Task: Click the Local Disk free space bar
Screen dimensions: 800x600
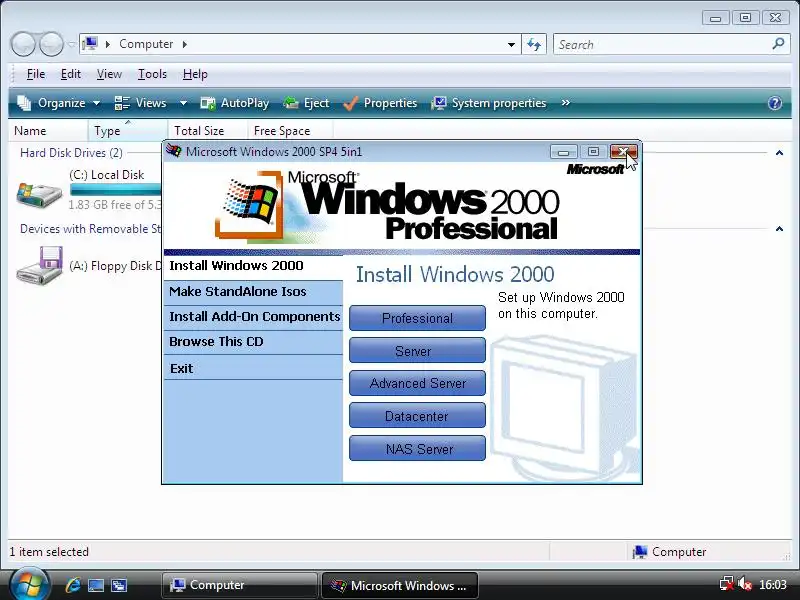Action: point(116,190)
